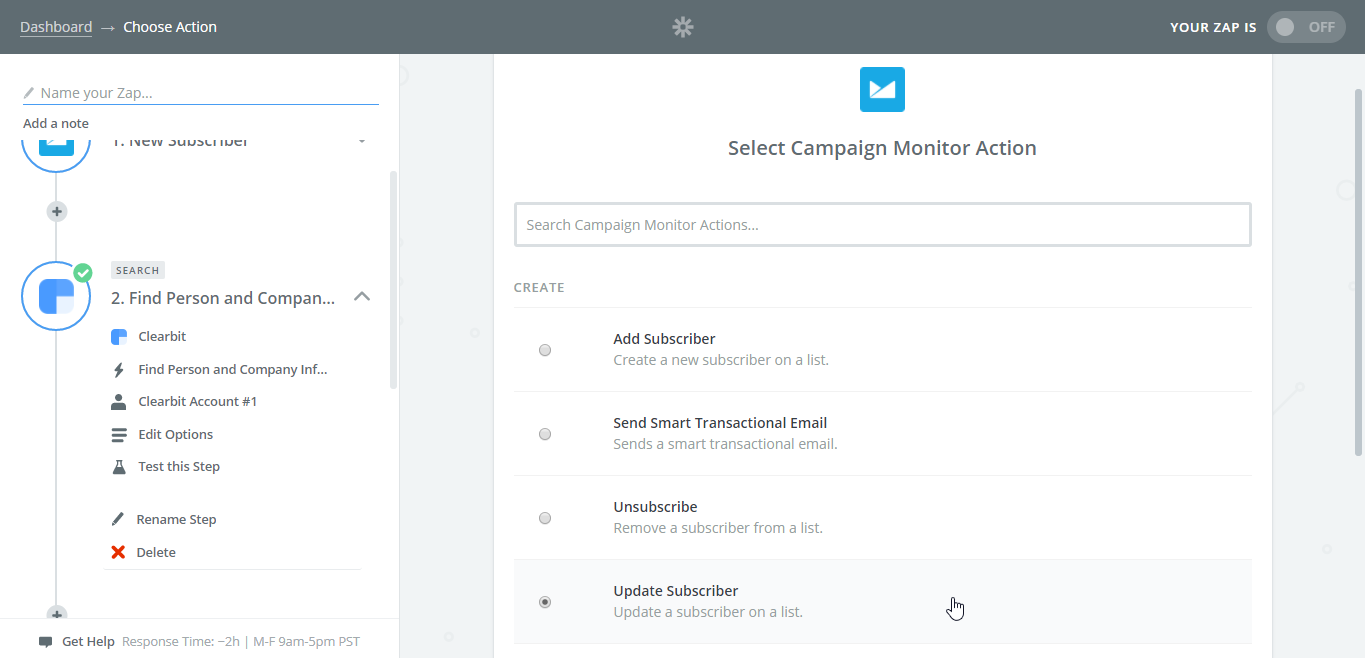Click 'Update a subscriber on a list.' text
1365x658 pixels.
click(708, 612)
